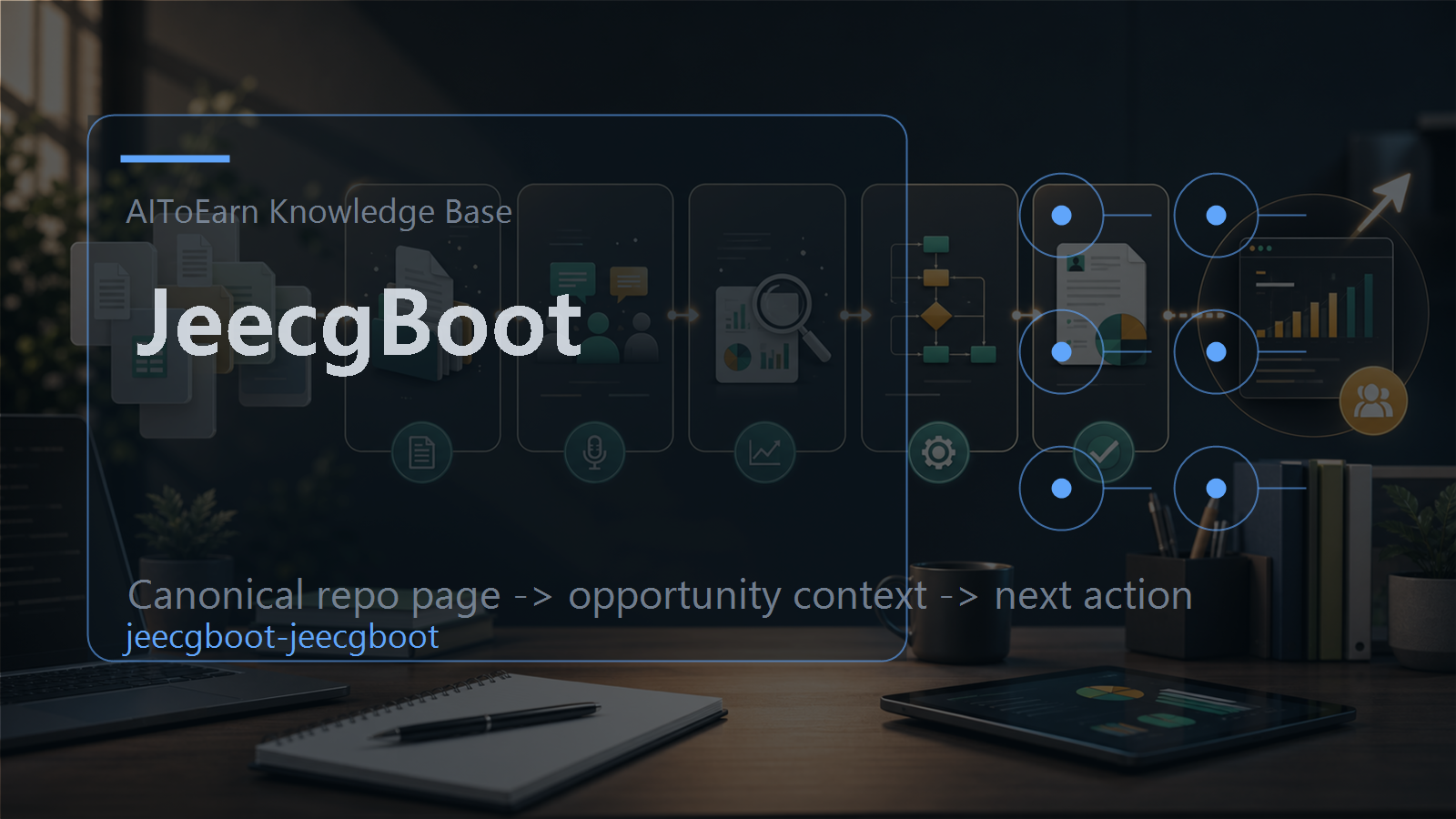Image resolution: width=1456 pixels, height=819 pixels.
Task: Open the jeecgboot-jeecgboot slug link
Action: coord(282,637)
